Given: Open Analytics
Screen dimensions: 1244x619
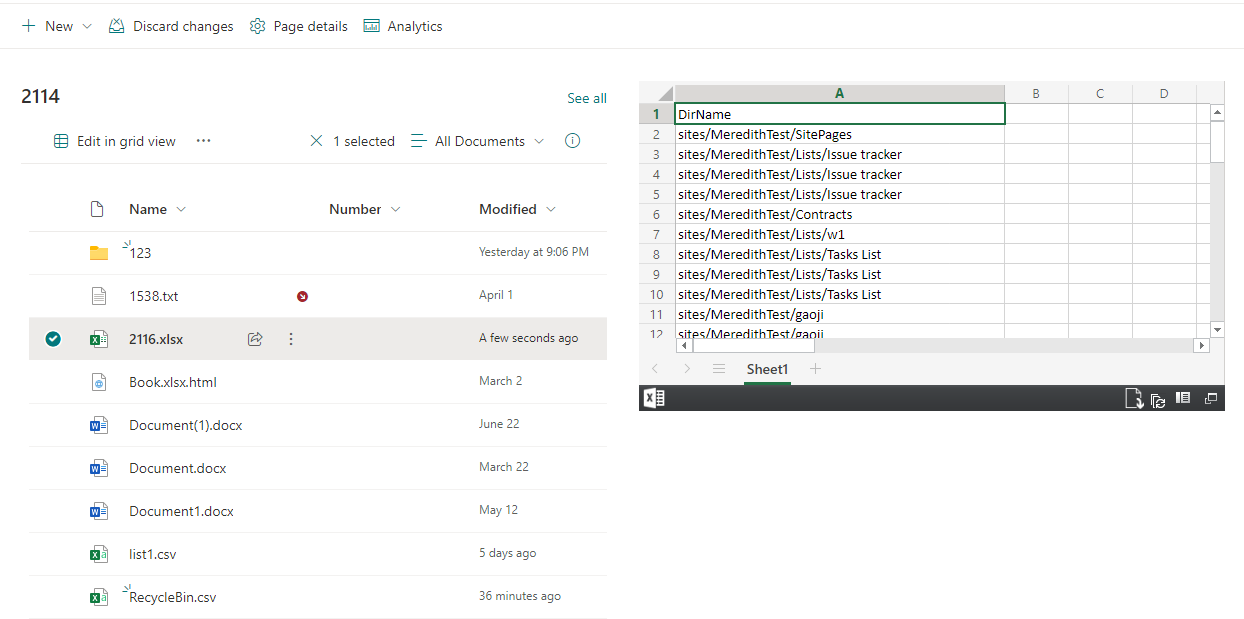Looking at the screenshot, I should point(404,27).
